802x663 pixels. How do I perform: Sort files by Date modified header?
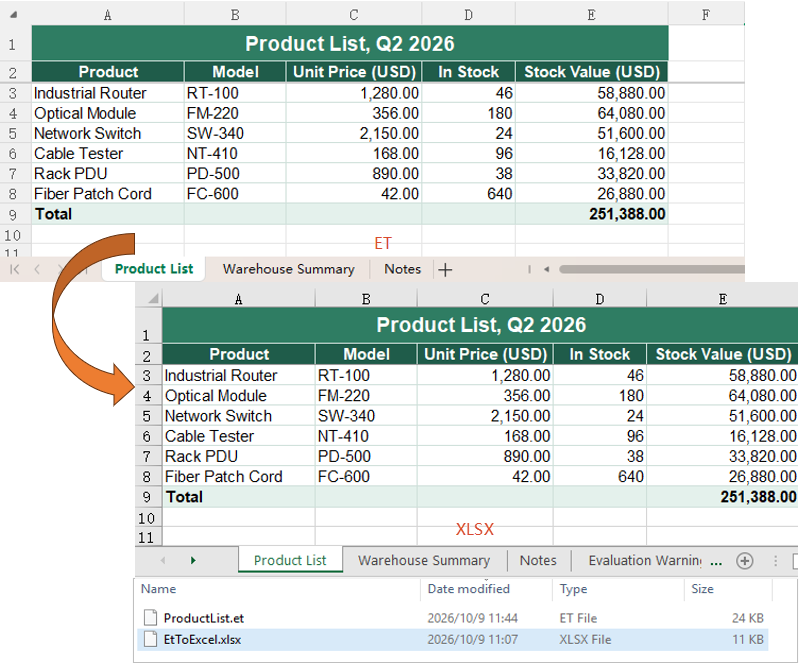[x=469, y=589]
